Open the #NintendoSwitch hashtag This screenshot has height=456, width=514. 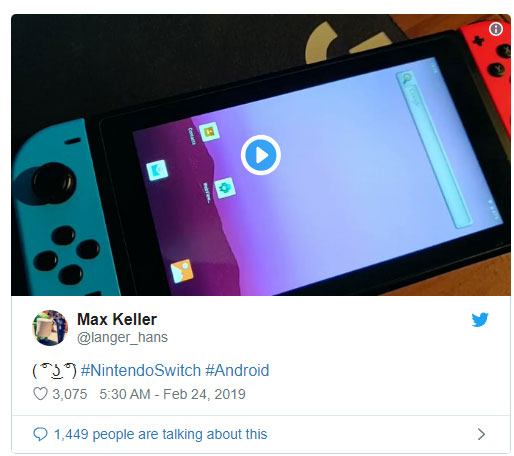pyautogui.click(x=141, y=370)
